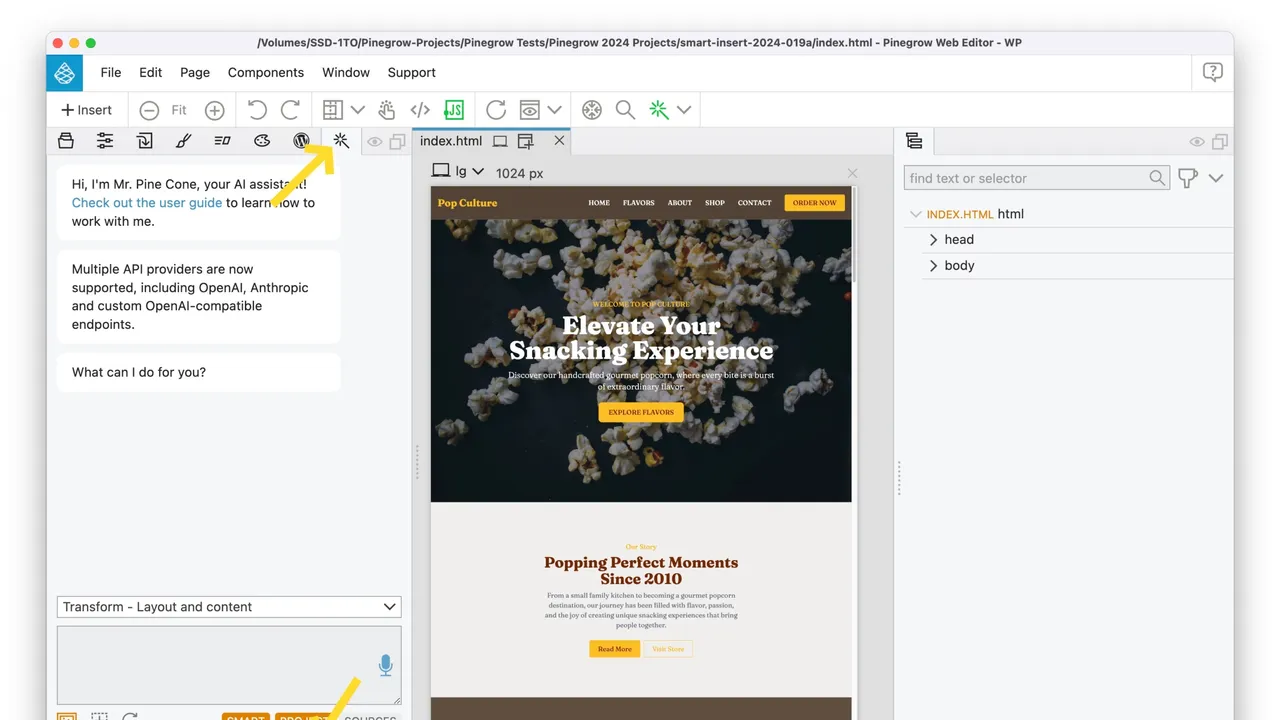Open the Components menu
The width and height of the screenshot is (1280, 720).
pos(266,72)
